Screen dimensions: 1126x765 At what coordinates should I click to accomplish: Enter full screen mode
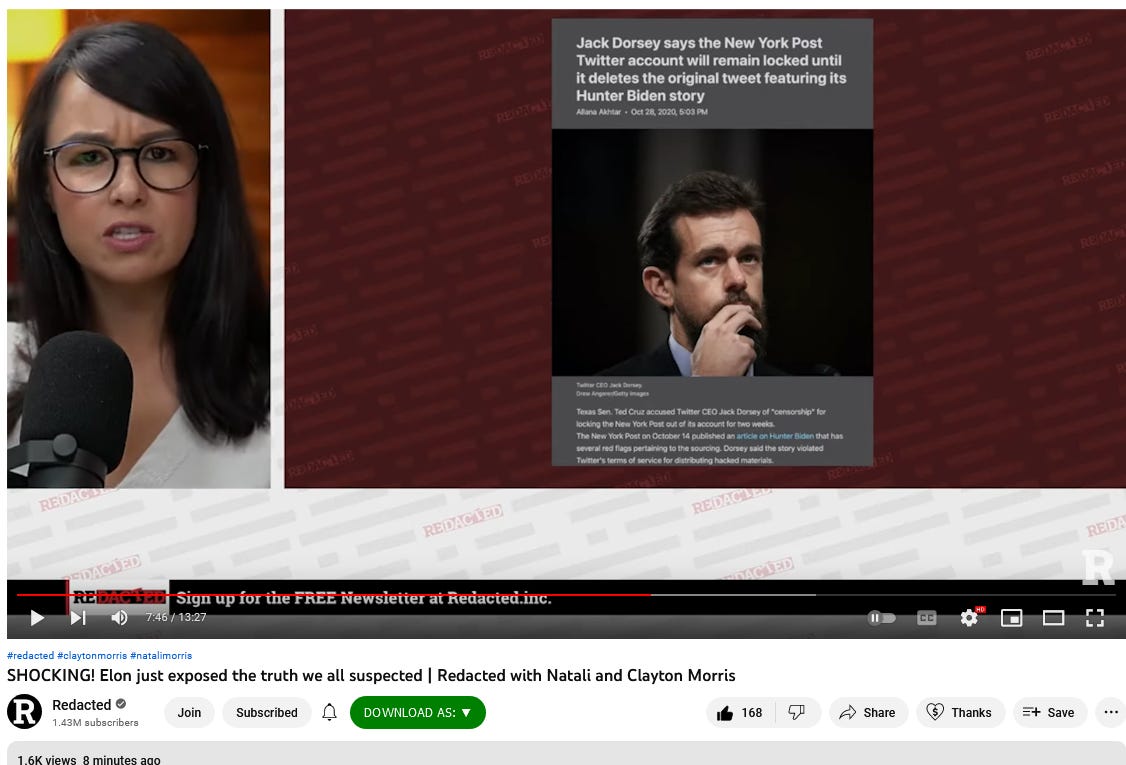pyautogui.click(x=1094, y=618)
